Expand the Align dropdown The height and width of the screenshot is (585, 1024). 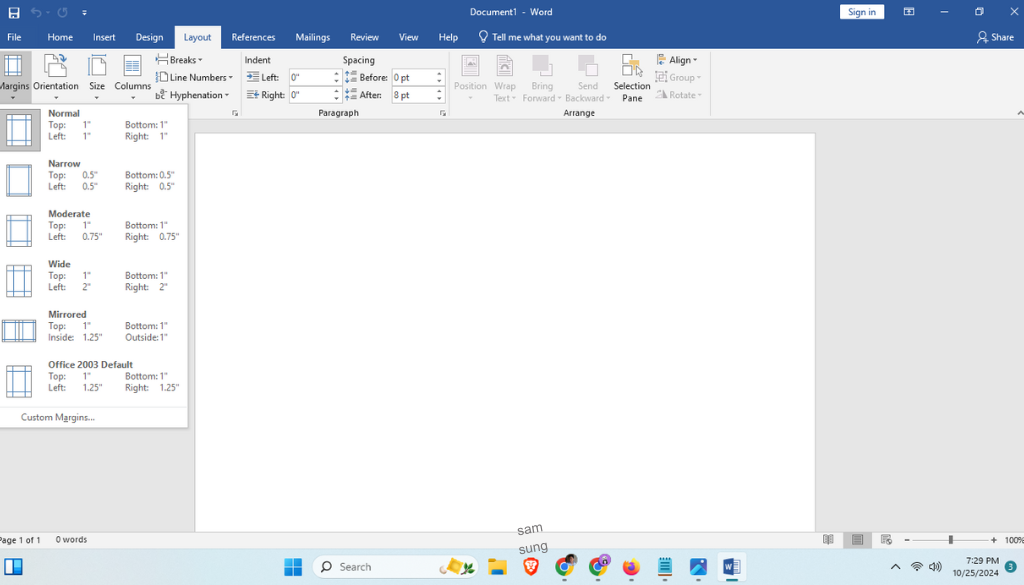point(677,59)
